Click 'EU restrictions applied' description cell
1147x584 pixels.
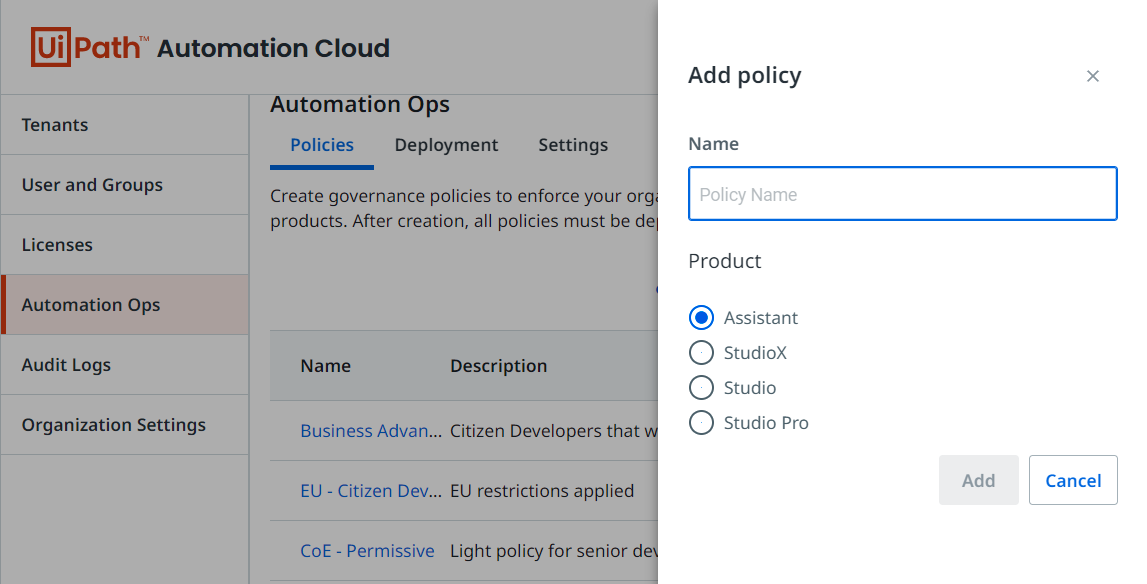pos(542,490)
